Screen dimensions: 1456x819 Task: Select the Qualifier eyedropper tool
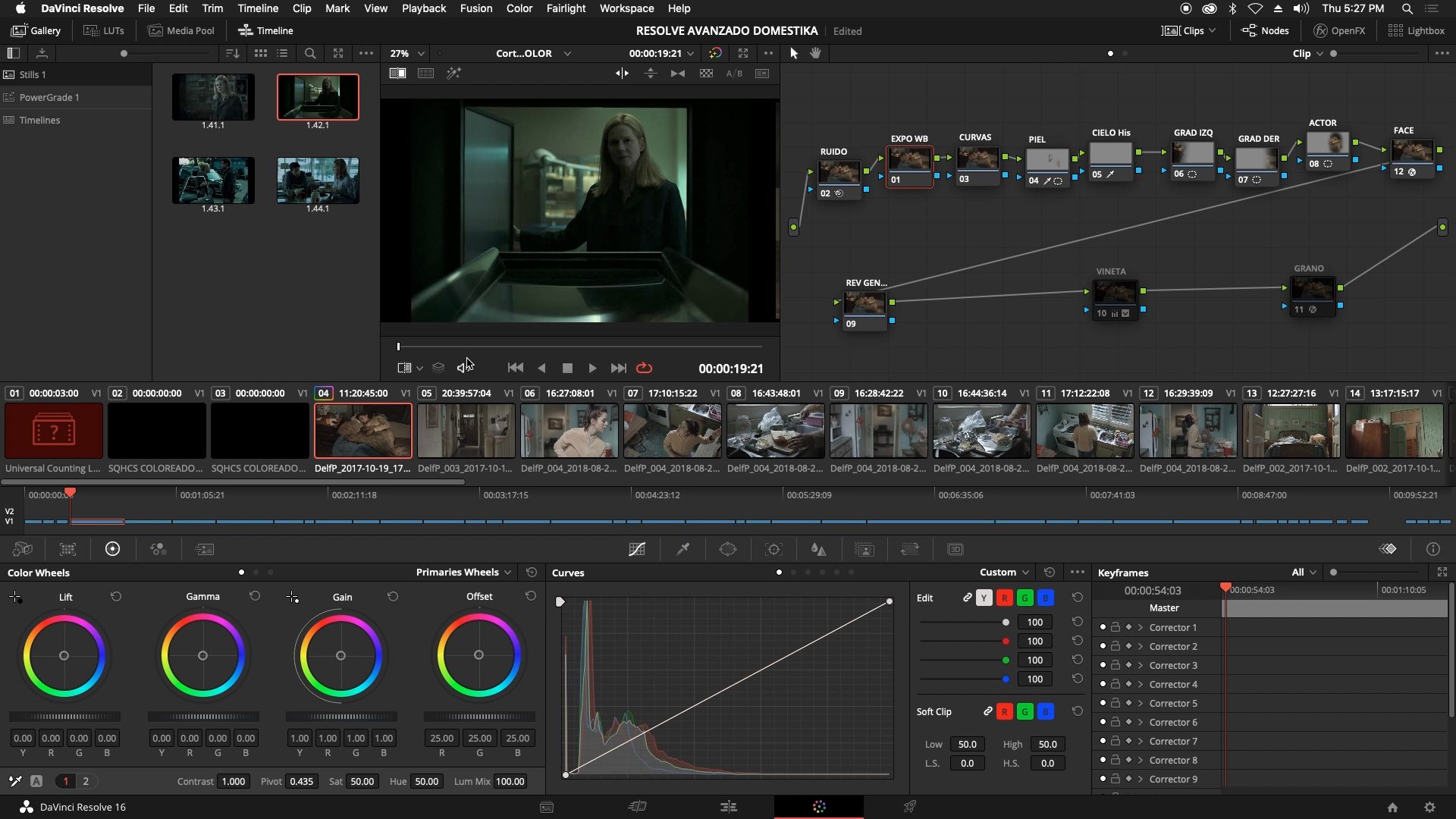(x=682, y=549)
